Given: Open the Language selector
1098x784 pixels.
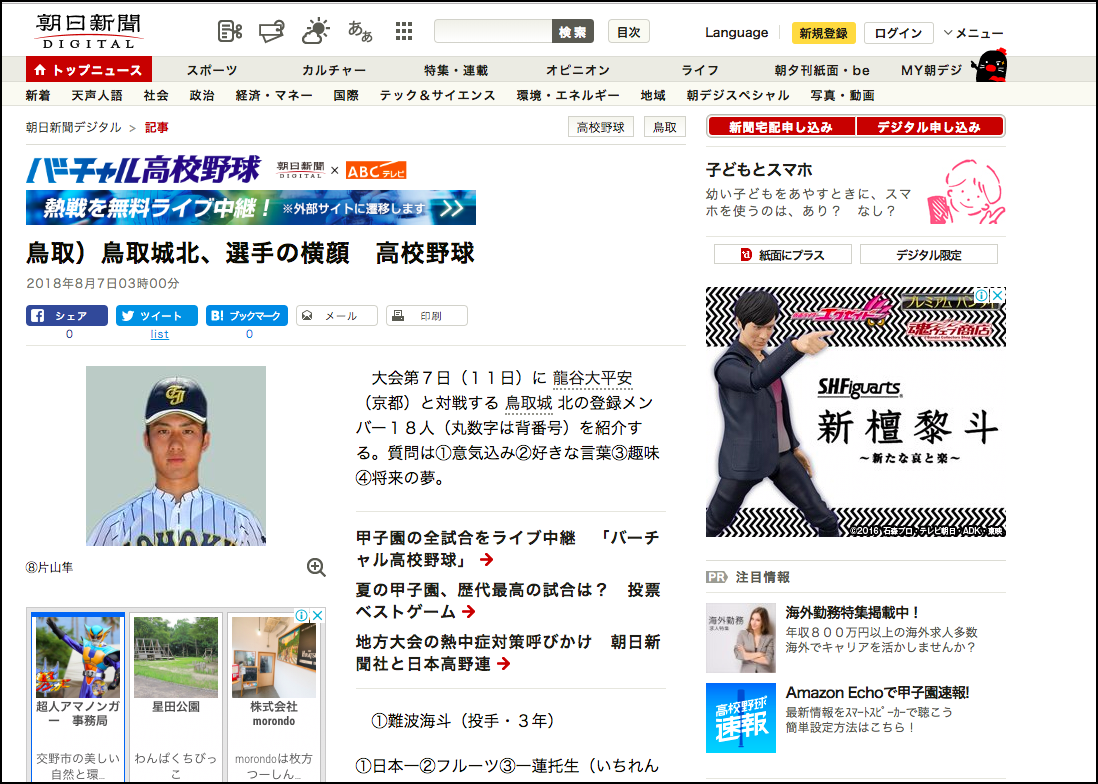Looking at the screenshot, I should click(x=736, y=33).
